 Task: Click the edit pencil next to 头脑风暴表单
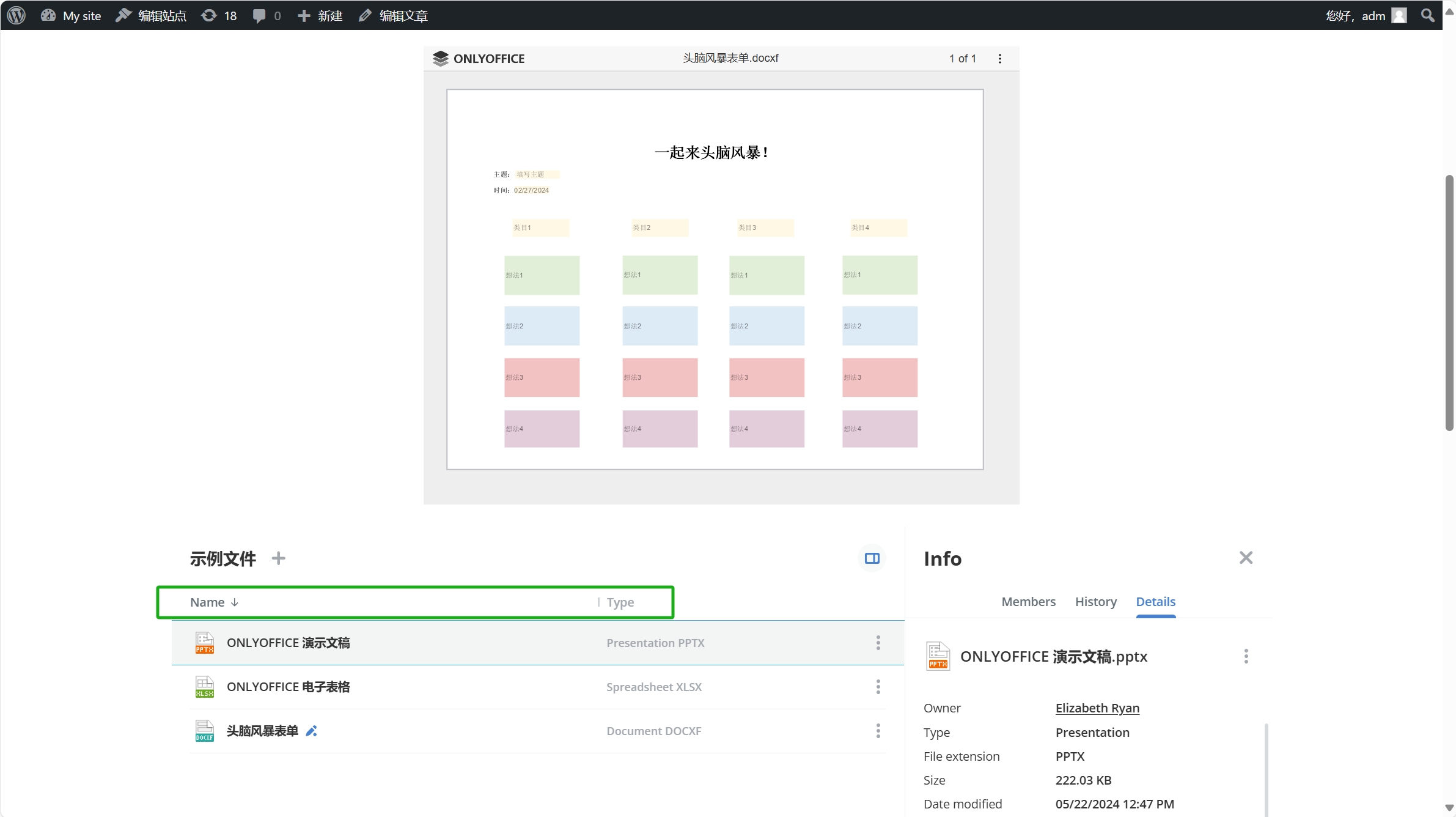(x=311, y=731)
